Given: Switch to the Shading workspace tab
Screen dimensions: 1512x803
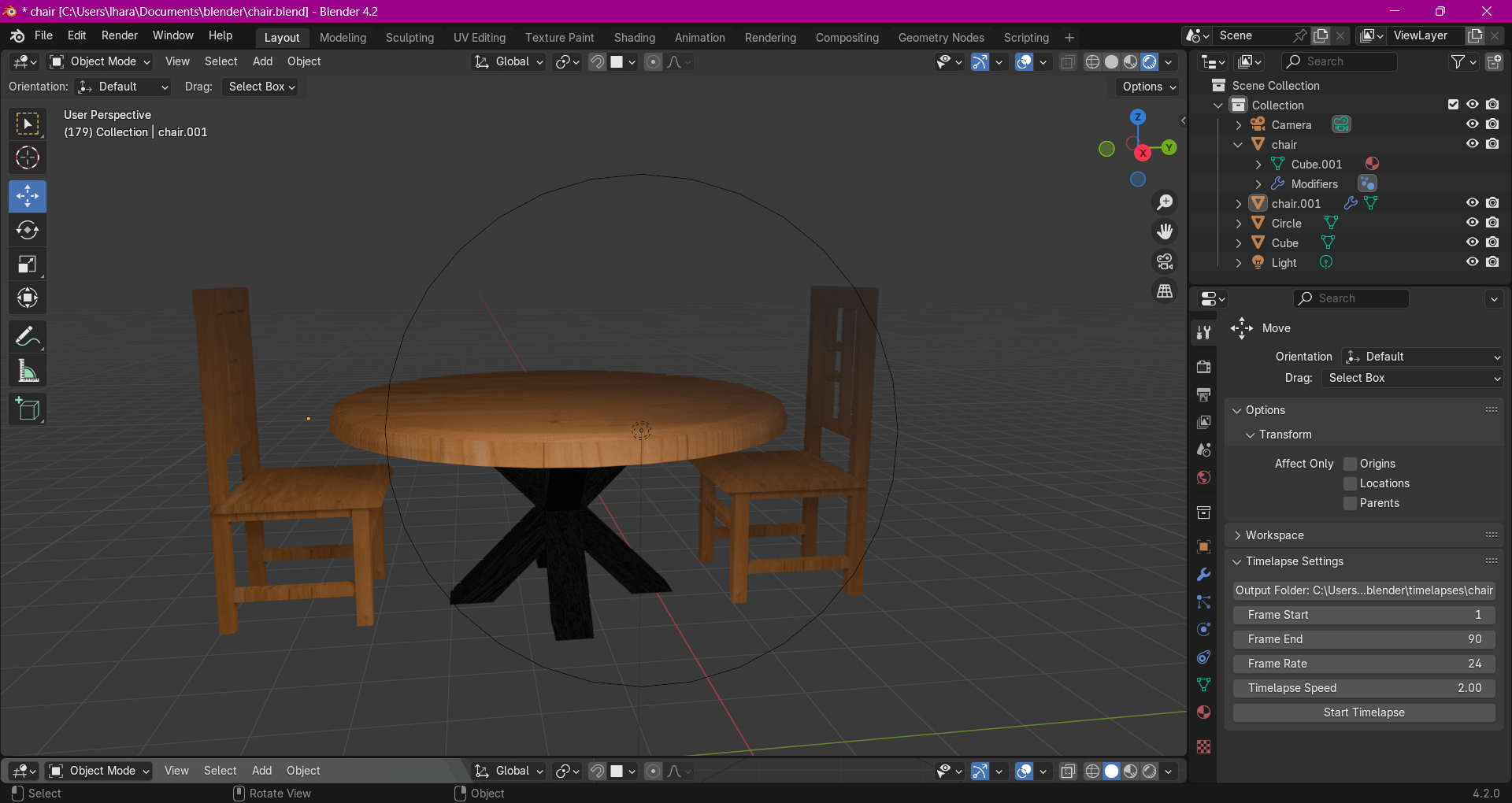Looking at the screenshot, I should tap(635, 38).
